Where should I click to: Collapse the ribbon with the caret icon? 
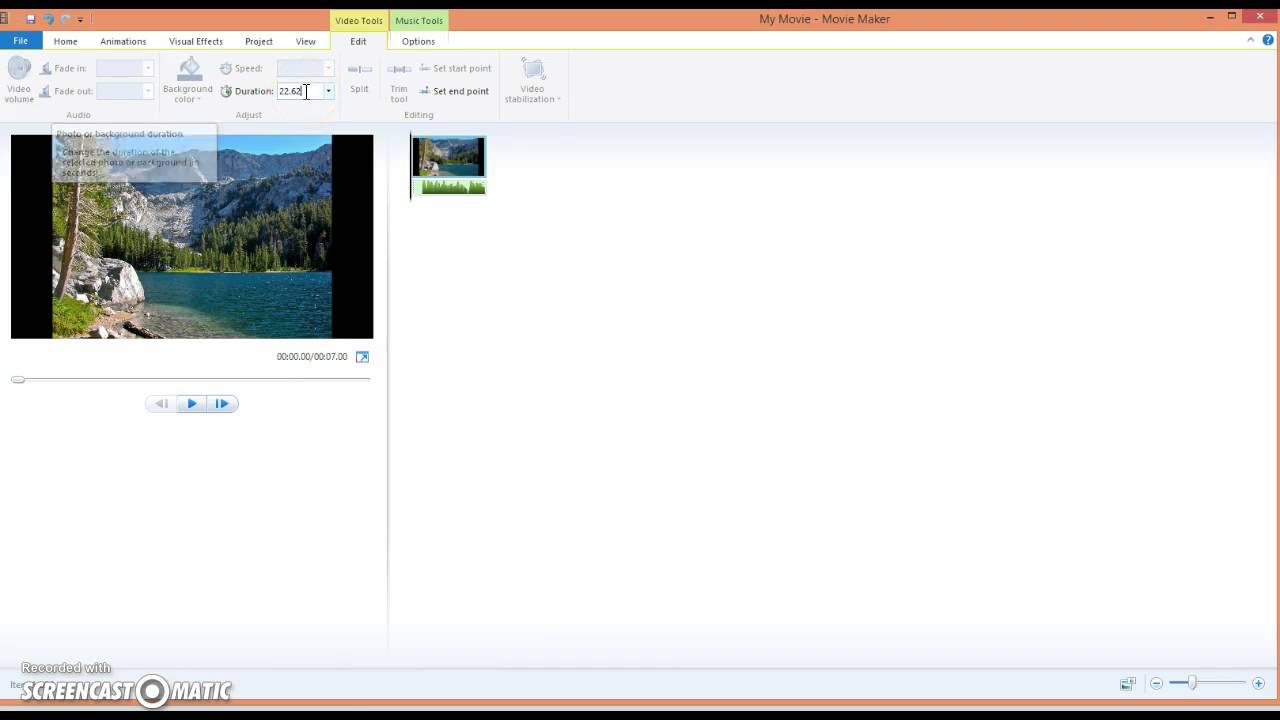(1251, 40)
